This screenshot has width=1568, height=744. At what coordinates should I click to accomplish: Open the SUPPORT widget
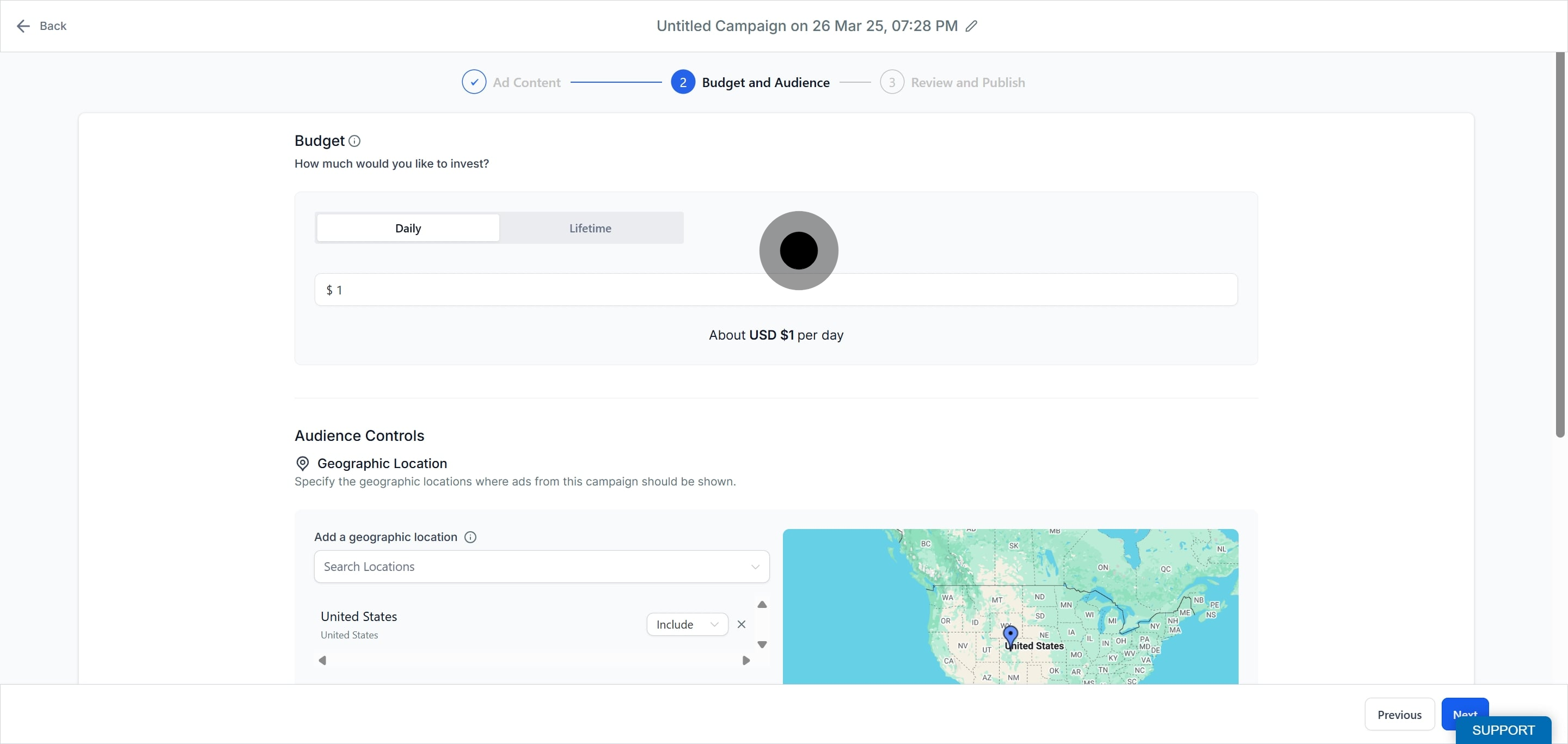point(1503,730)
